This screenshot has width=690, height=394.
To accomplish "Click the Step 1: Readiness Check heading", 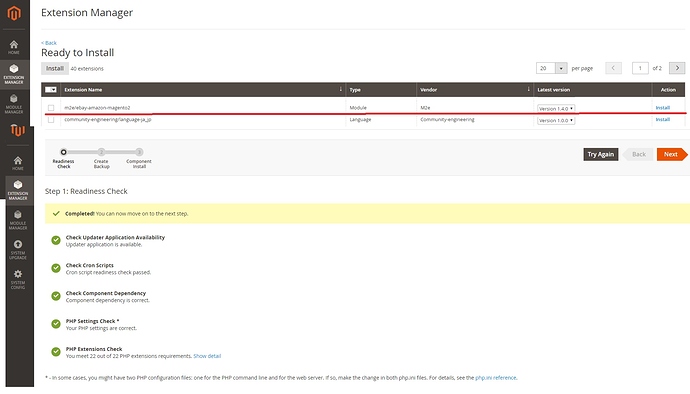I will [x=86, y=191].
